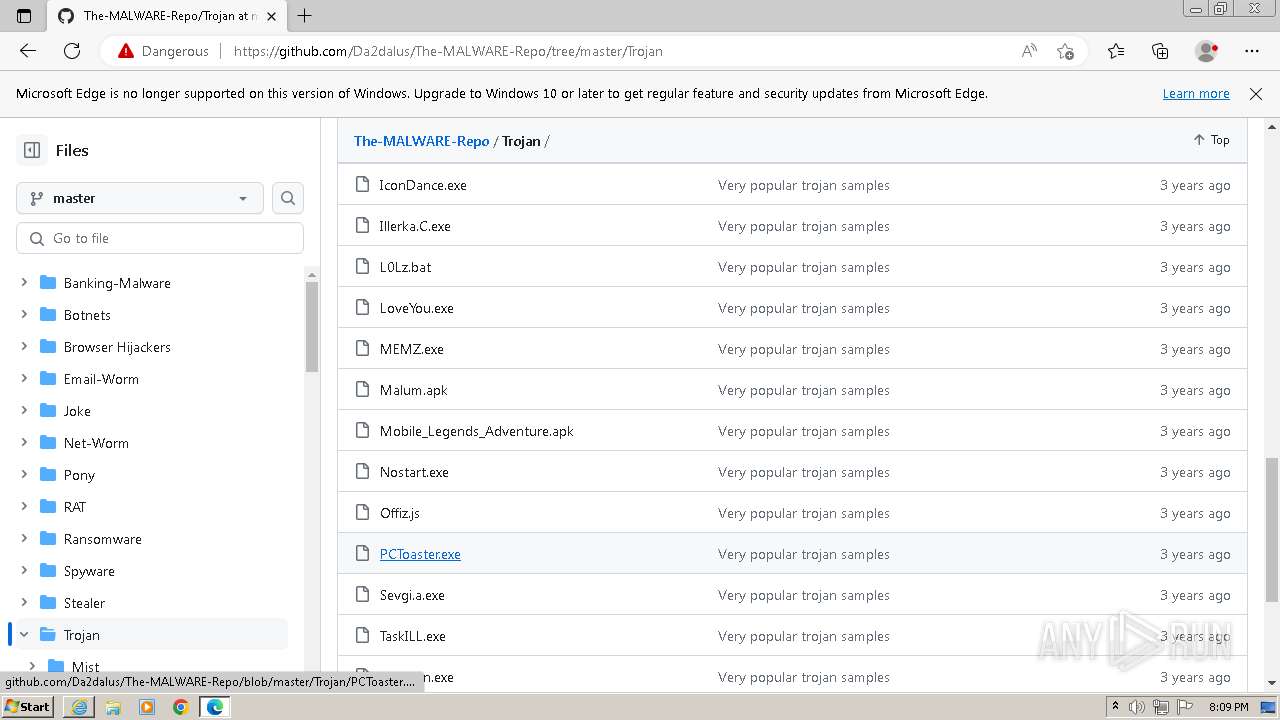
Task: Click the browser Back arrow
Action: 28,51
